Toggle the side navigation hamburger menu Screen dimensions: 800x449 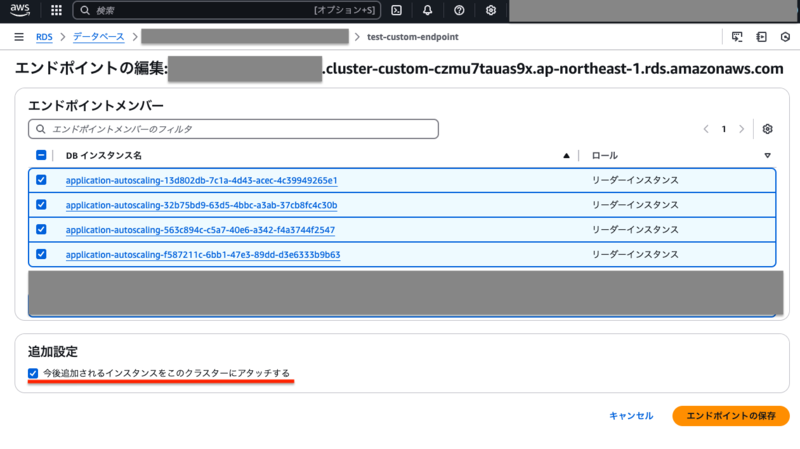[x=19, y=37]
